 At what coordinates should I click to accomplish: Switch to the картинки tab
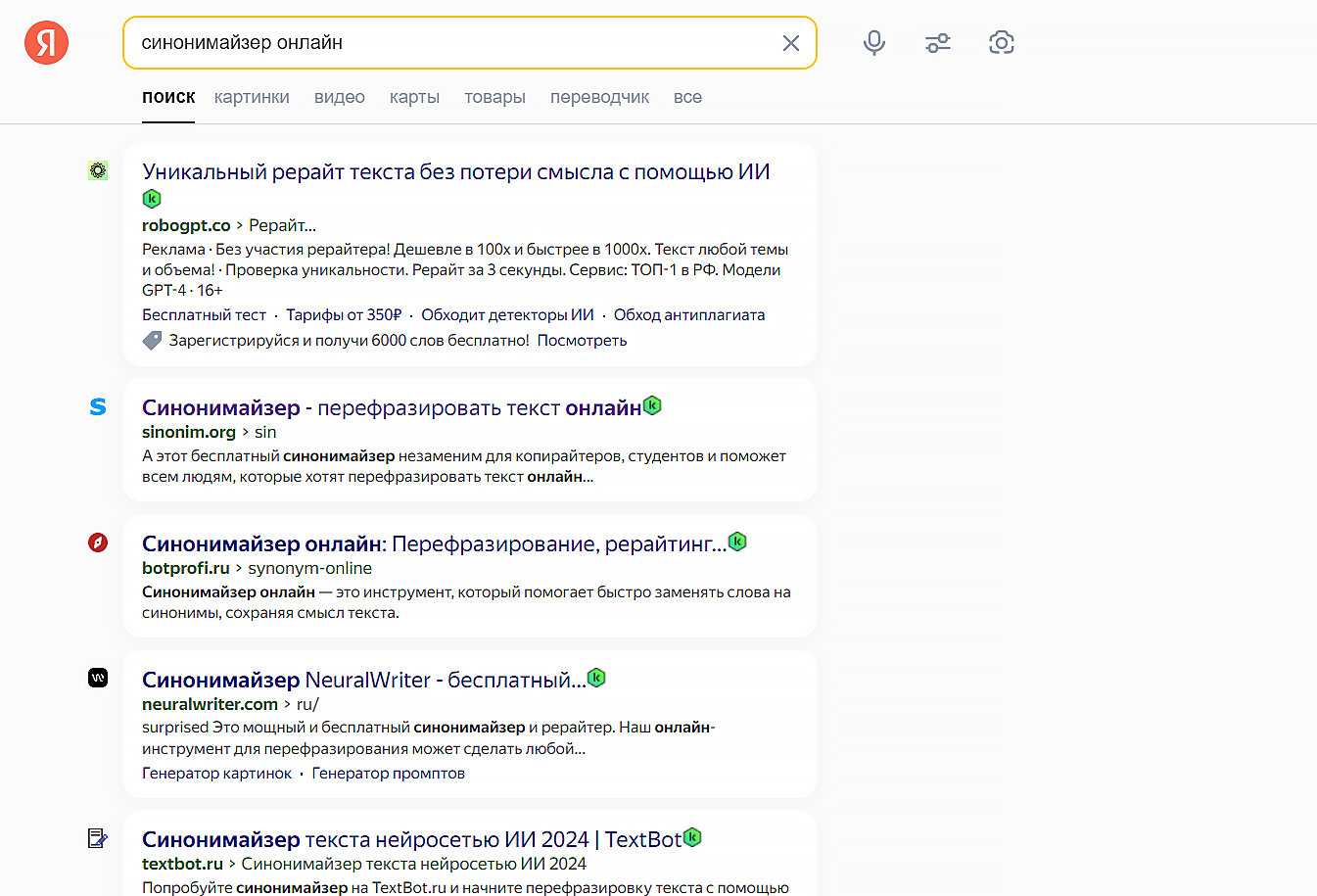coord(252,97)
